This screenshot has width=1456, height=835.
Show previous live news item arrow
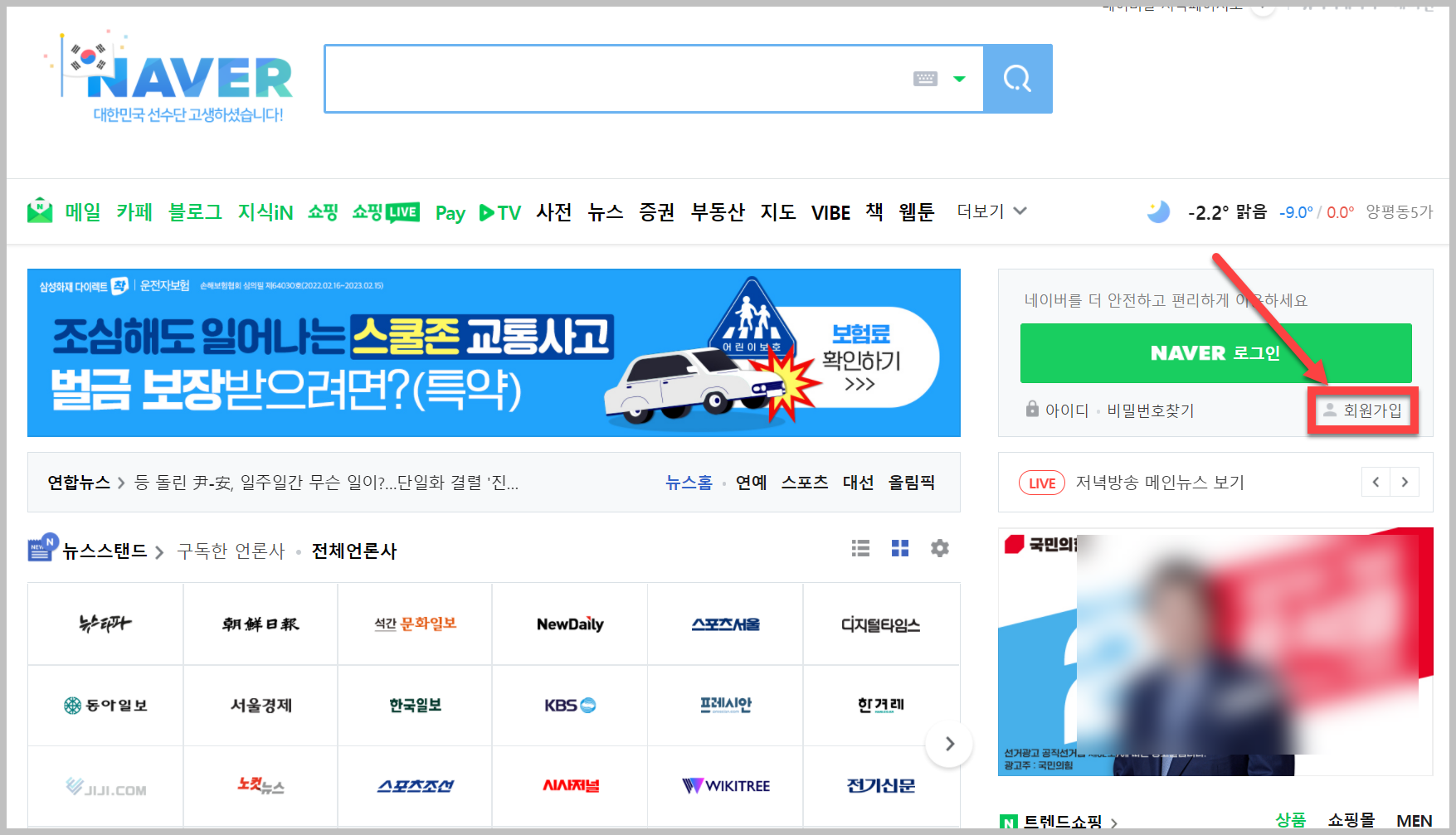pyautogui.click(x=1376, y=483)
